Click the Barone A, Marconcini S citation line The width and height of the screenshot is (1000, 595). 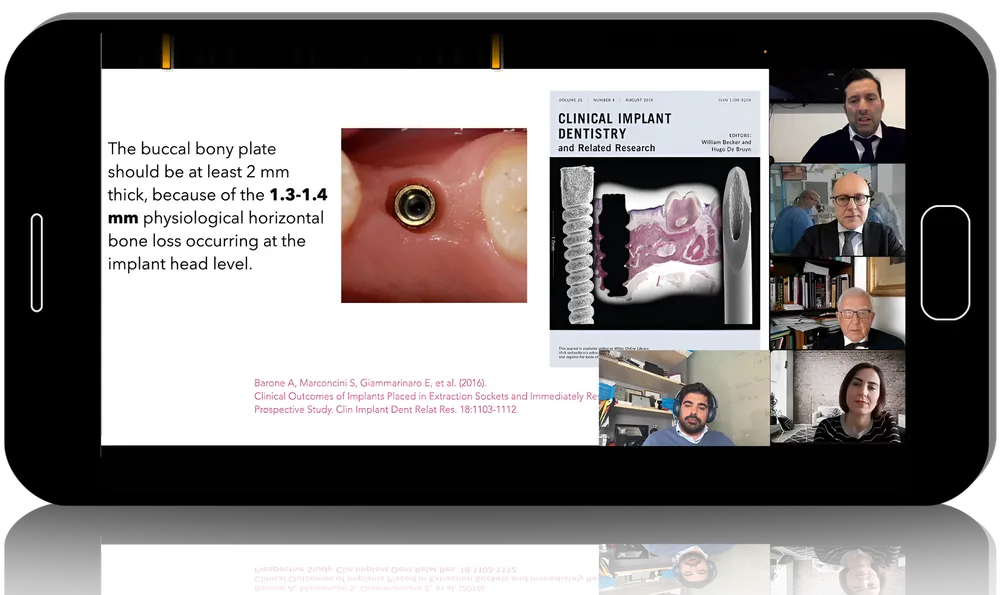pyautogui.click(x=370, y=383)
